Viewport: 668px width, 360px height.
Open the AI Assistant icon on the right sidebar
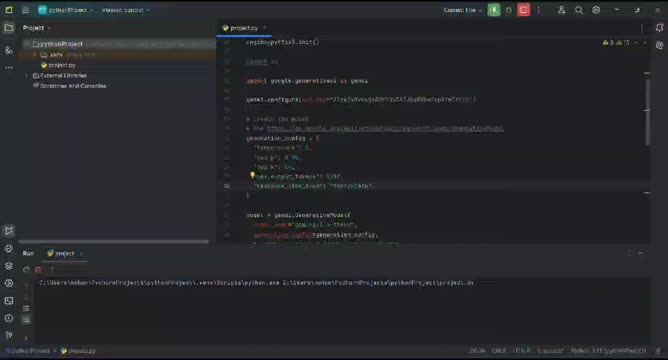pyautogui.click(x=659, y=45)
